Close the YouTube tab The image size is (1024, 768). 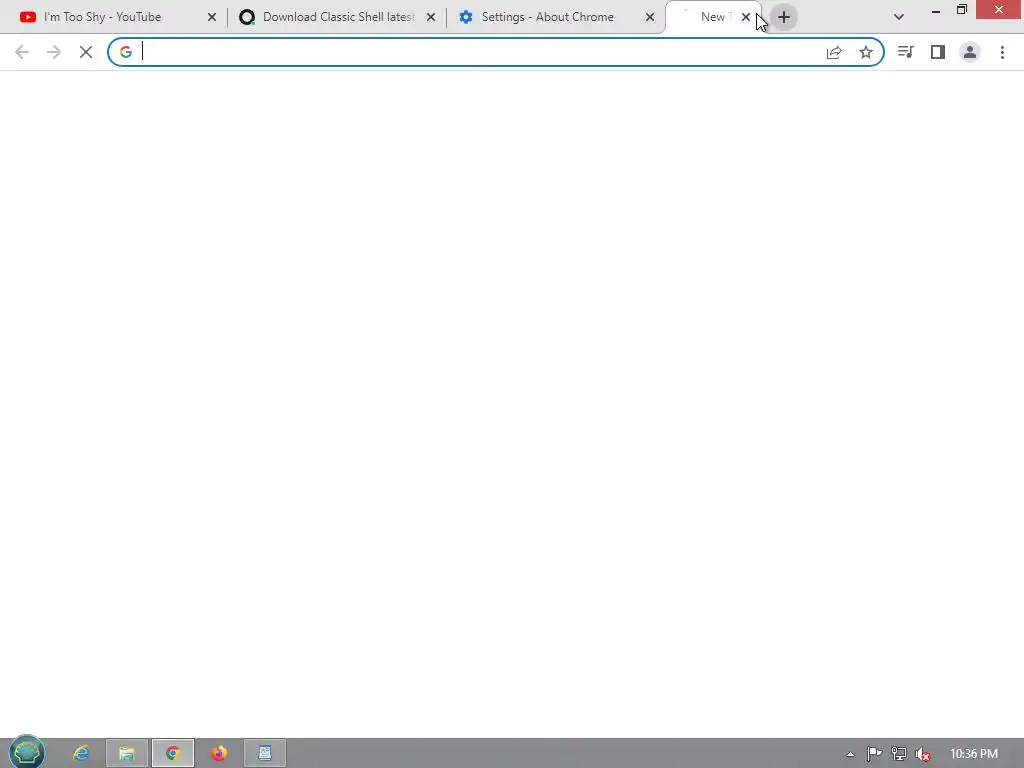212,17
